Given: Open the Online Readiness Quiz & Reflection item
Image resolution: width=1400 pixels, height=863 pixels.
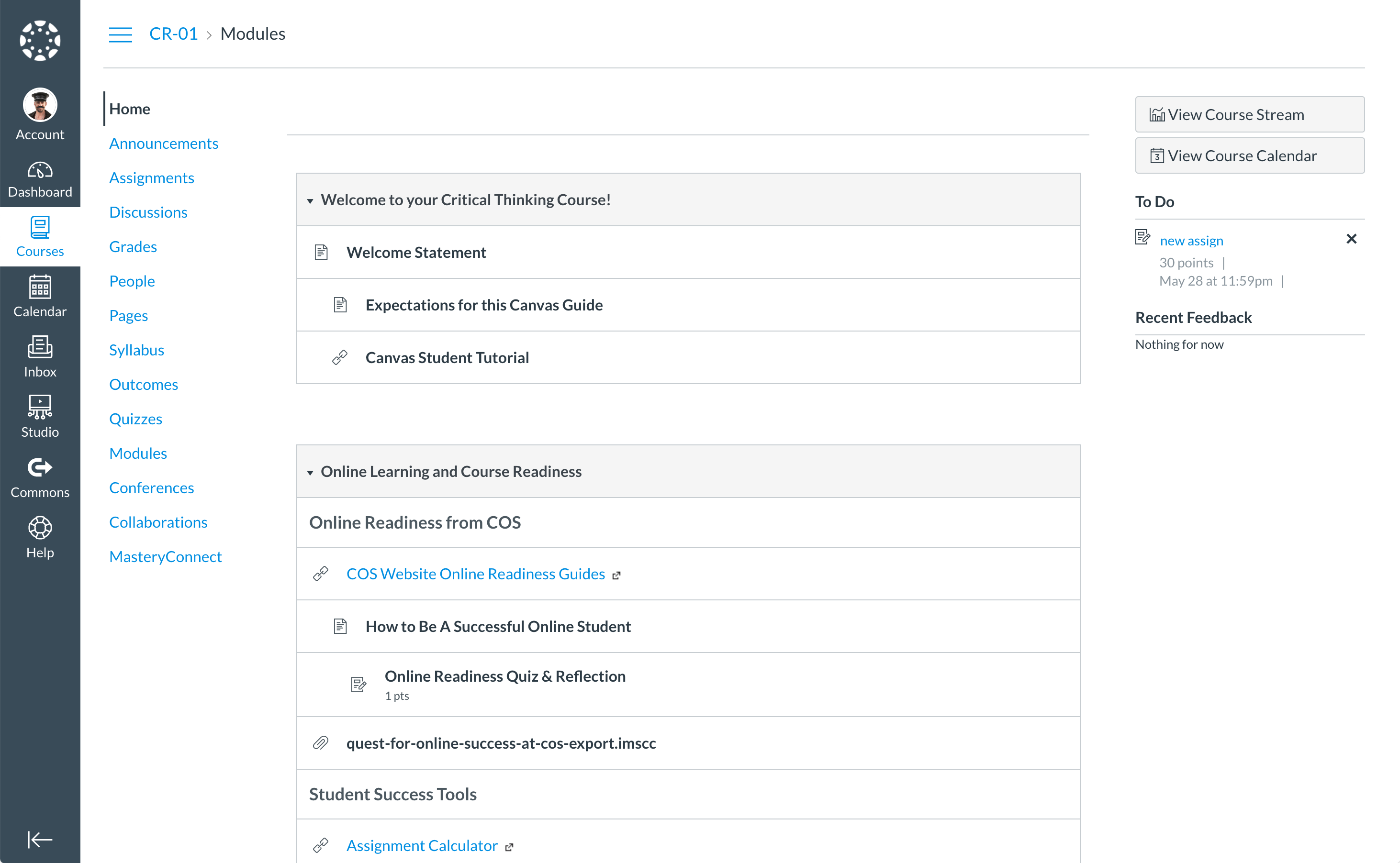Looking at the screenshot, I should 505,676.
